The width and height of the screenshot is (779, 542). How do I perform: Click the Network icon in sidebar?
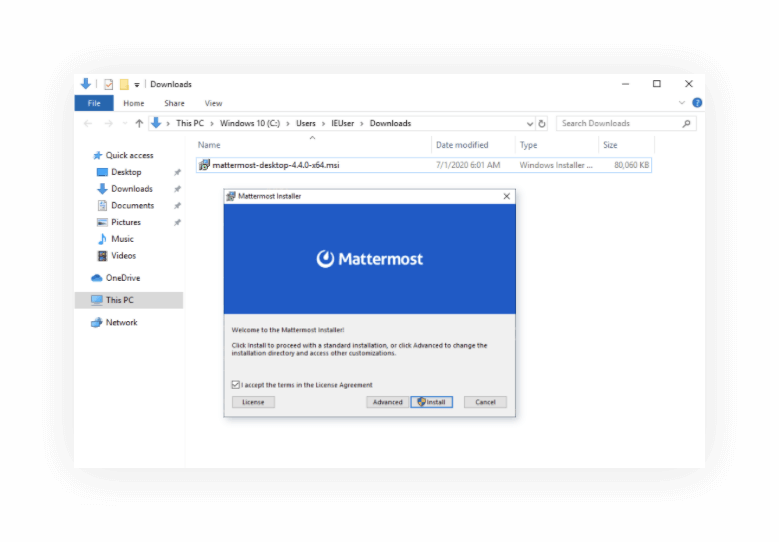coord(97,322)
